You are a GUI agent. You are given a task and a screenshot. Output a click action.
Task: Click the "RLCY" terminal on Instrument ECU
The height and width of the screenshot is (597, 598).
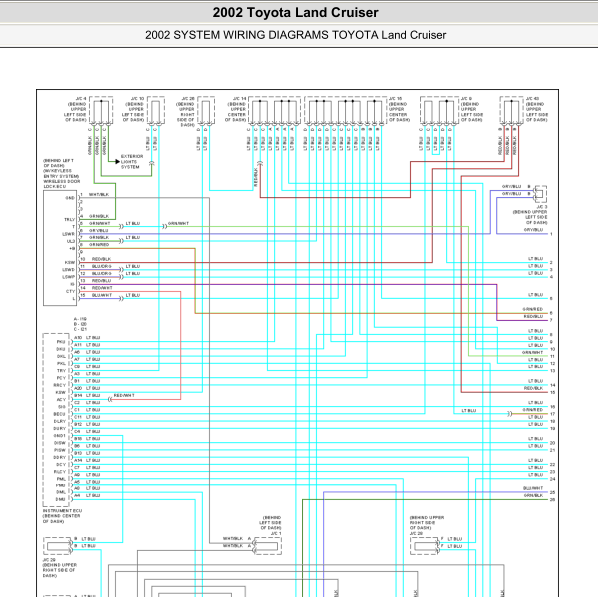[x=60, y=472]
